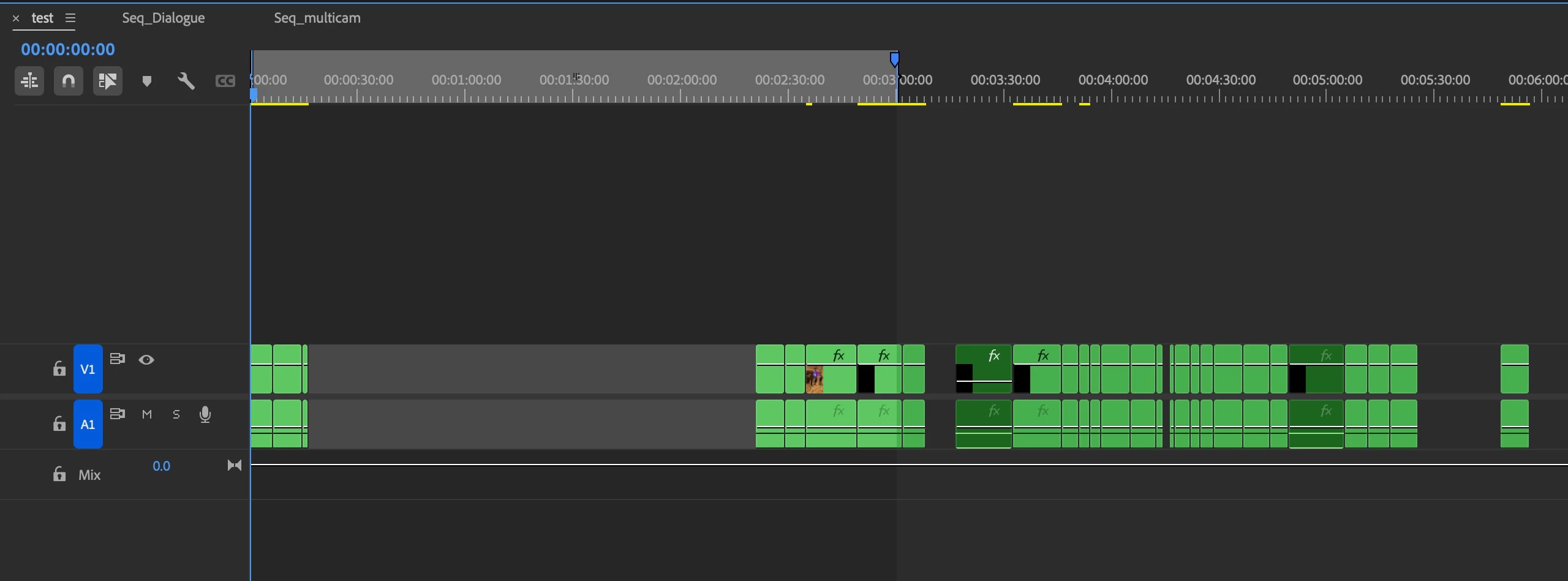1568x581 pixels.
Task: Select V1 clip with brown thumbnail
Action: coord(831,369)
